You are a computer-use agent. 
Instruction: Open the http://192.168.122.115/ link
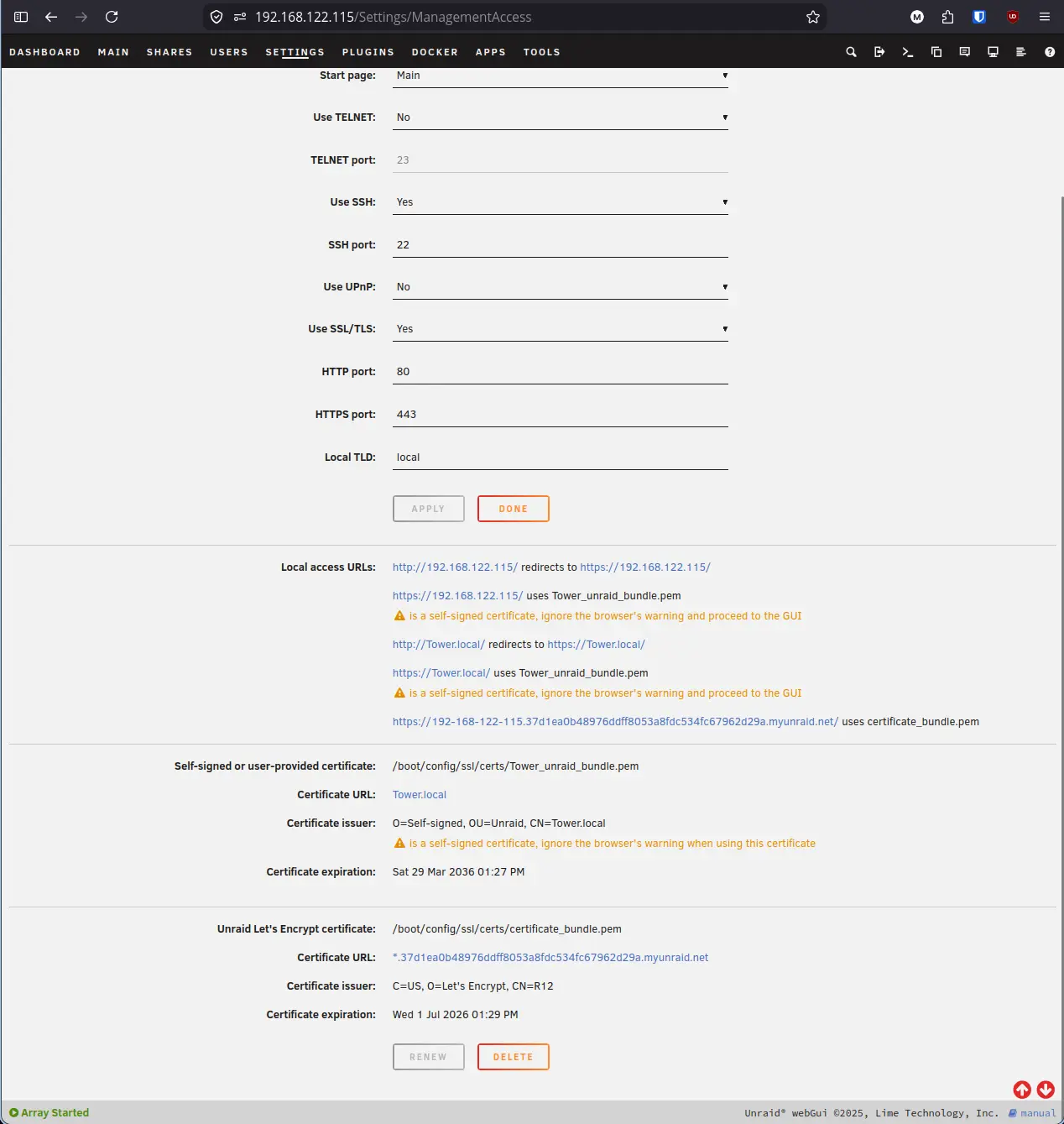click(x=455, y=567)
